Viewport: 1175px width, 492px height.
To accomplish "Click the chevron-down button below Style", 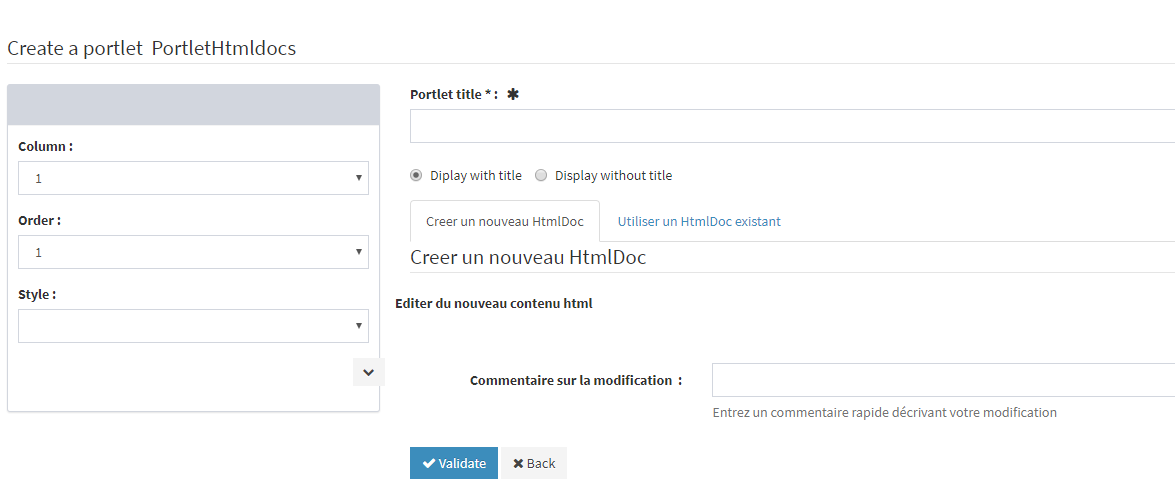I will click(368, 372).
